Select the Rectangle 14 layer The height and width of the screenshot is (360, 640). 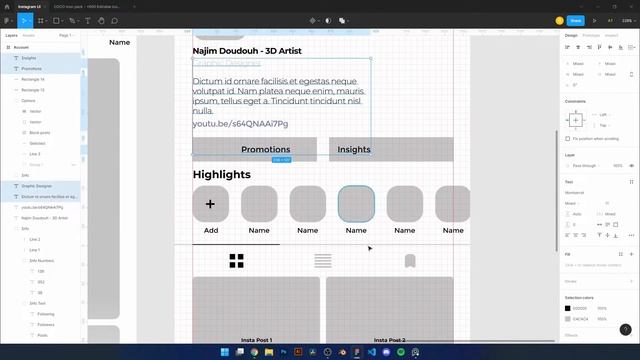[x=40, y=79]
